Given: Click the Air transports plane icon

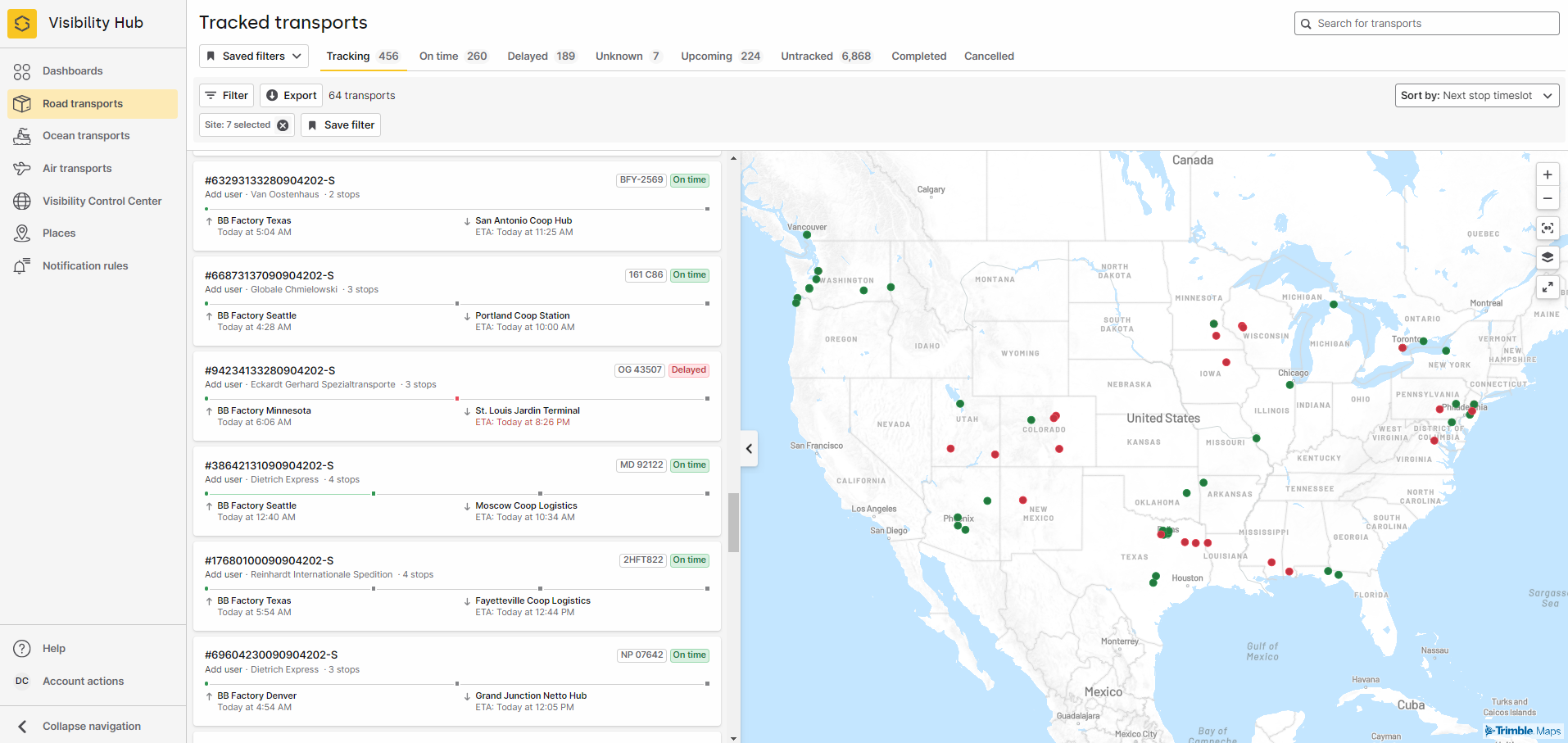Looking at the screenshot, I should (x=22, y=169).
